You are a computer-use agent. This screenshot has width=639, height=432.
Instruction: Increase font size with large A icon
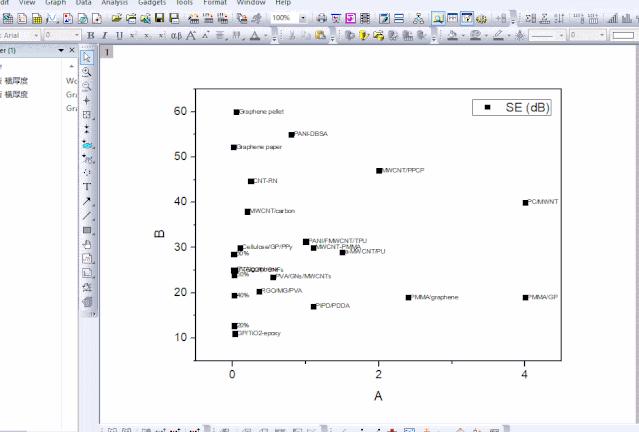pos(191,35)
